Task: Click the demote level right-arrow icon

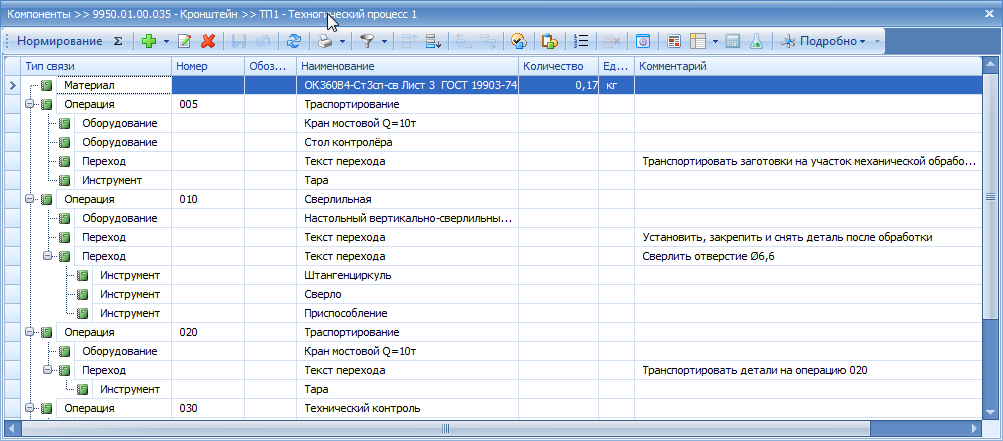Action: [488, 41]
